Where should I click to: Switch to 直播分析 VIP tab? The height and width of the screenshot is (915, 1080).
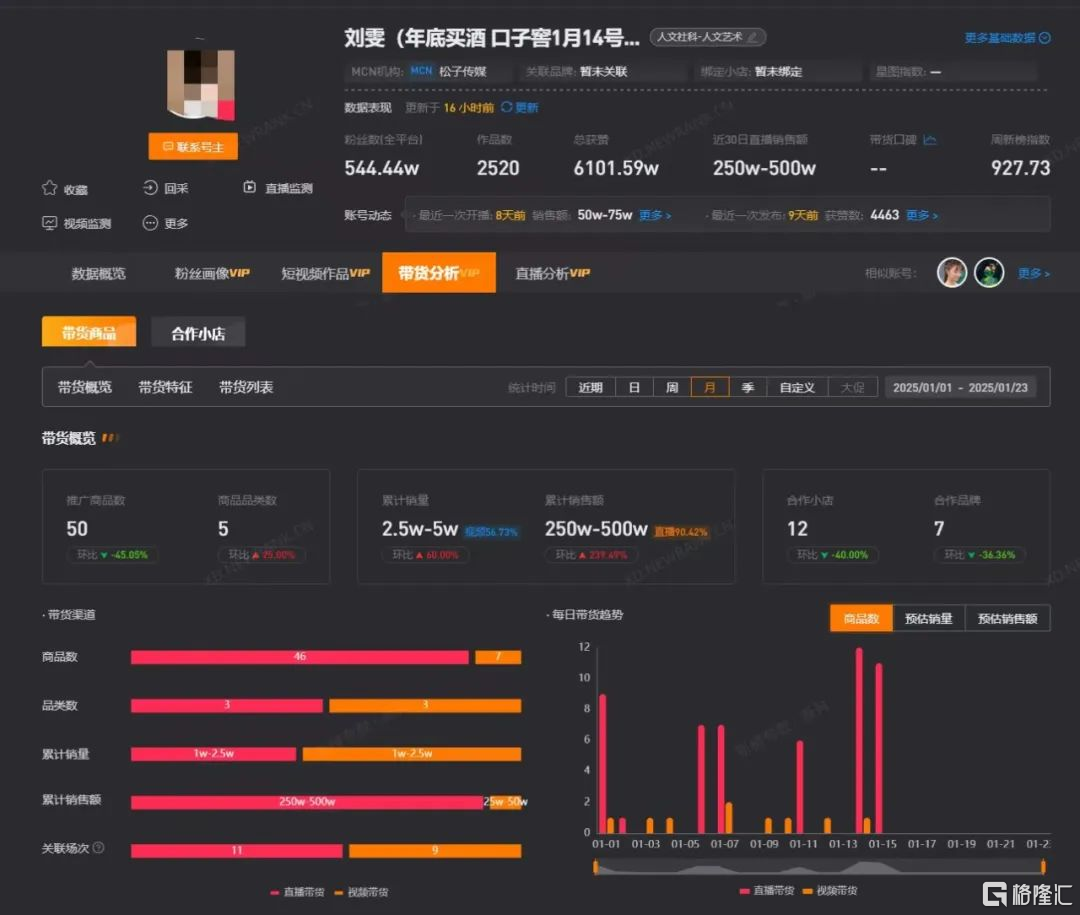click(553, 274)
